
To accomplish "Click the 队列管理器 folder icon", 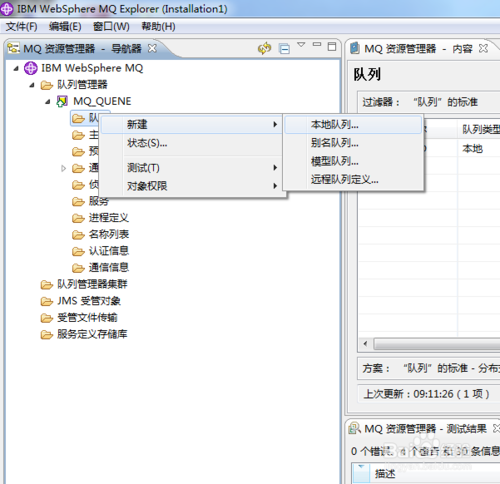I will coord(46,85).
